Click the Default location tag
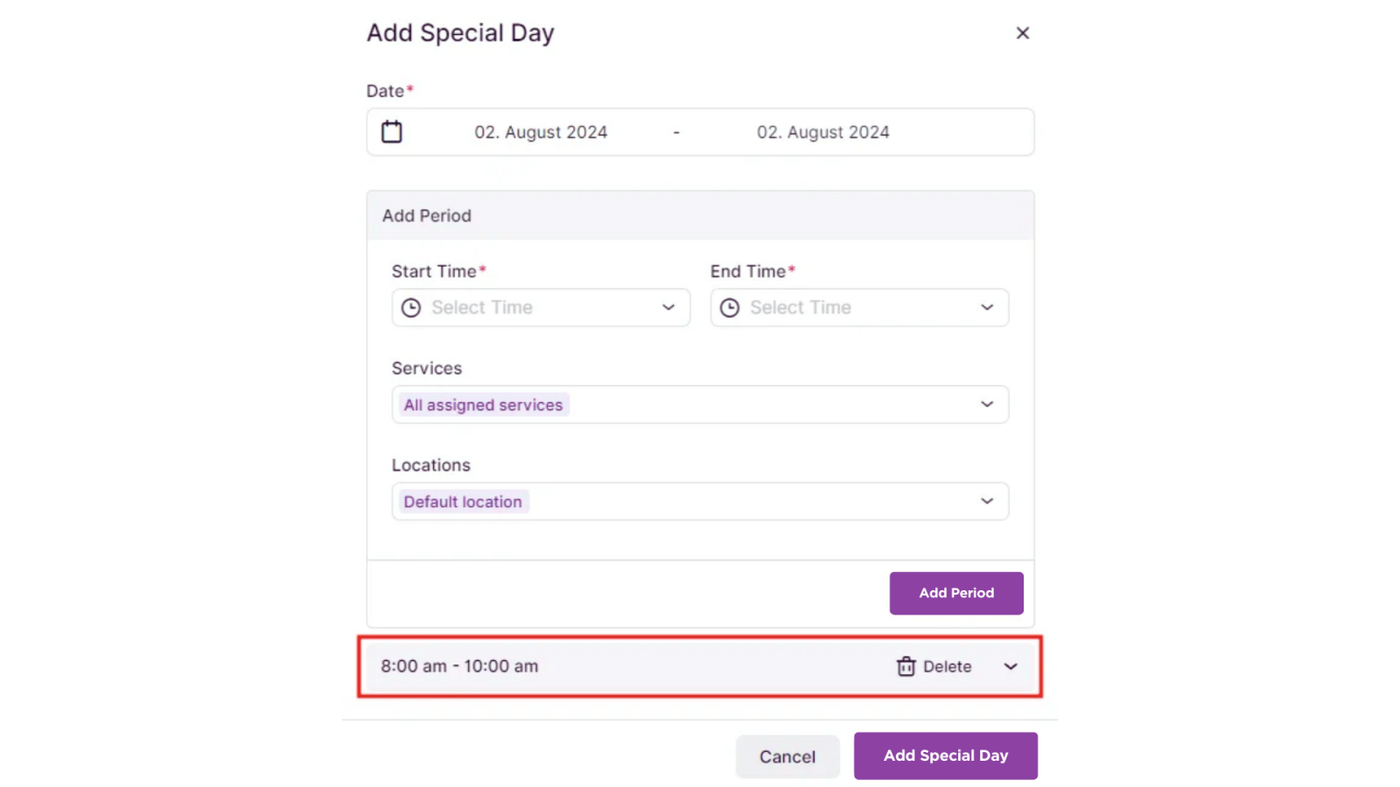This screenshot has height=787, width=1400. [x=463, y=502]
